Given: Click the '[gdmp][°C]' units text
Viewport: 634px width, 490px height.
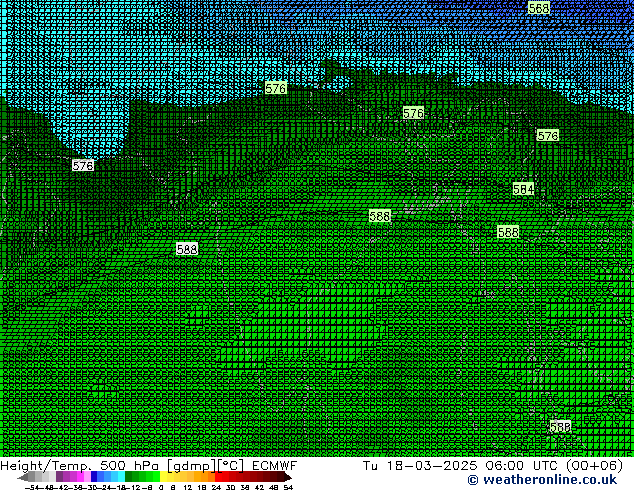Looking at the screenshot, I should pyautogui.click(x=206, y=466).
